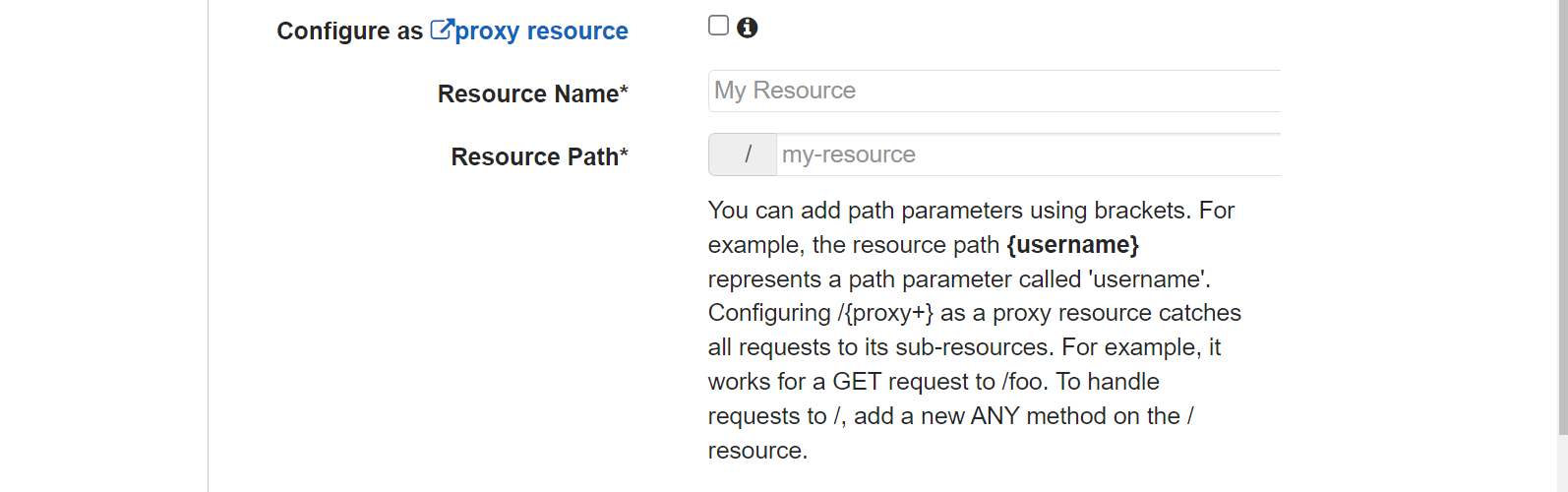1568x492 pixels.
Task: Enable the proxy resource checkbox
Action: (719, 26)
